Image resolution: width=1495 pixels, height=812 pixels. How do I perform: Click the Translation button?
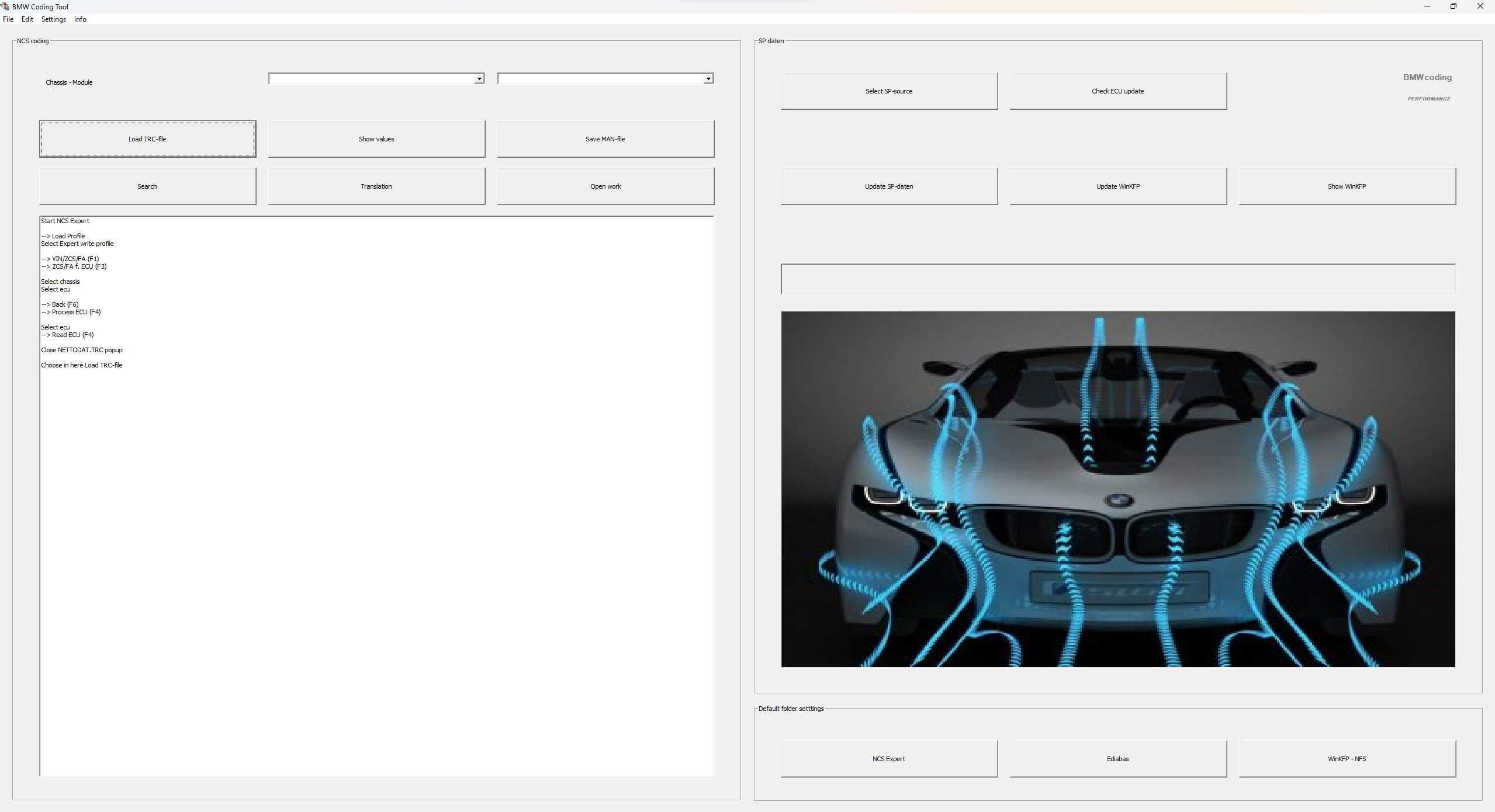tap(377, 186)
